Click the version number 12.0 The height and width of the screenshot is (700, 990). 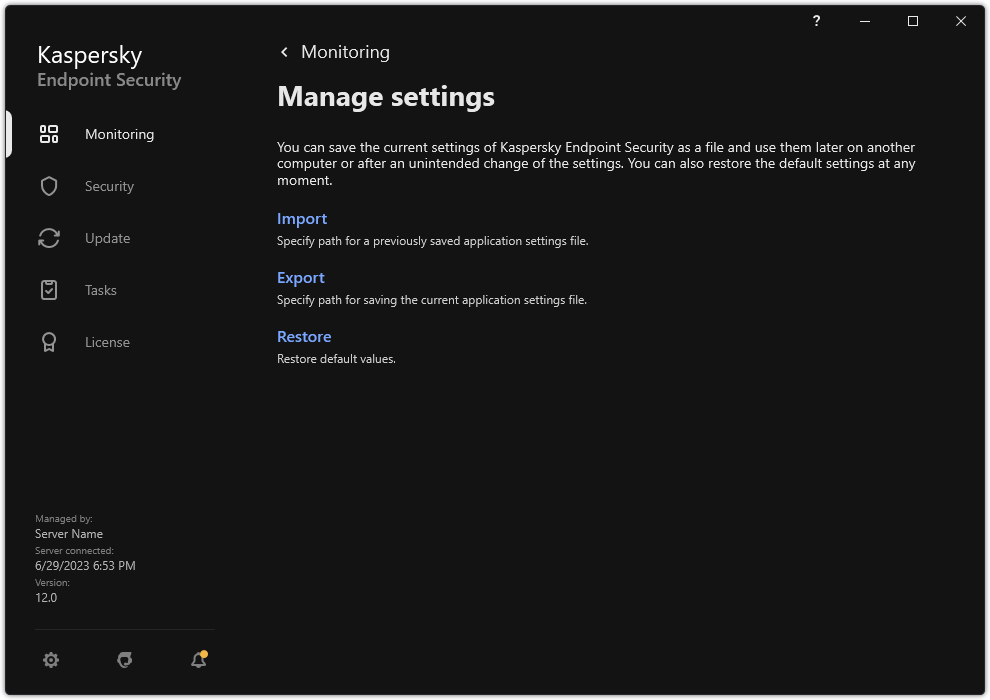[x=45, y=597]
